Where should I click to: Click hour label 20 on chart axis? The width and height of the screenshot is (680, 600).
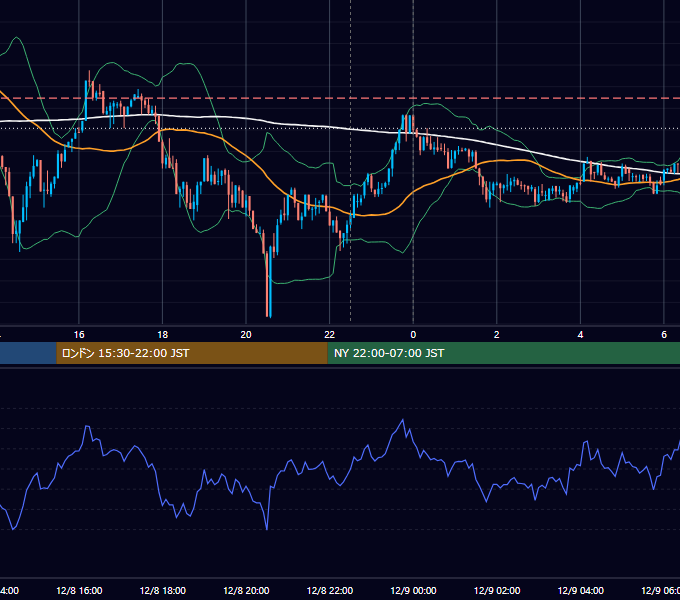[x=246, y=335]
